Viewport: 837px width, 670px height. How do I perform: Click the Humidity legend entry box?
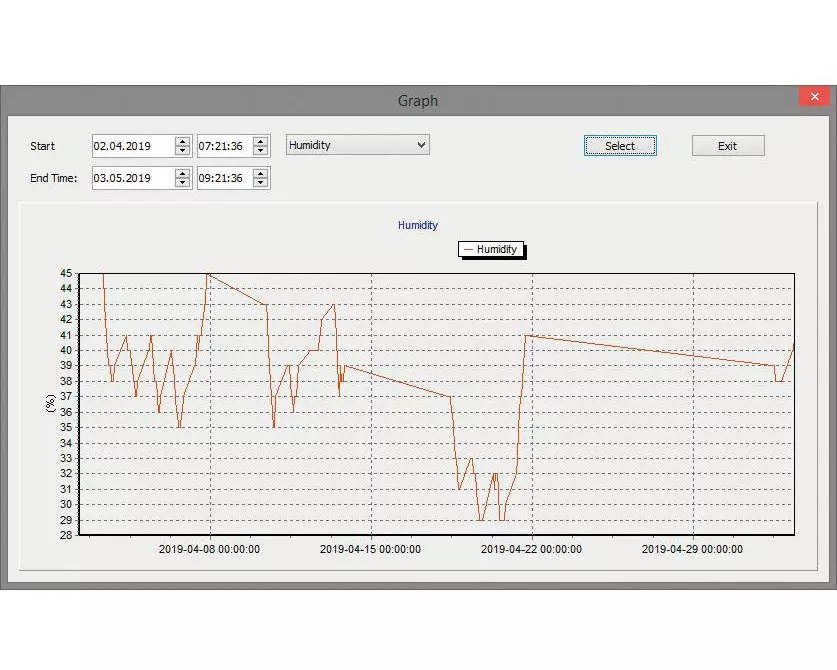(x=490, y=249)
